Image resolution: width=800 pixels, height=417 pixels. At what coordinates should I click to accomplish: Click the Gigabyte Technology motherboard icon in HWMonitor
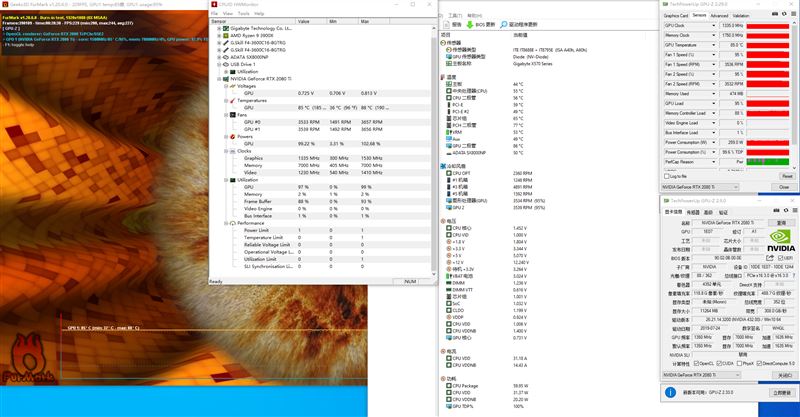click(226, 29)
